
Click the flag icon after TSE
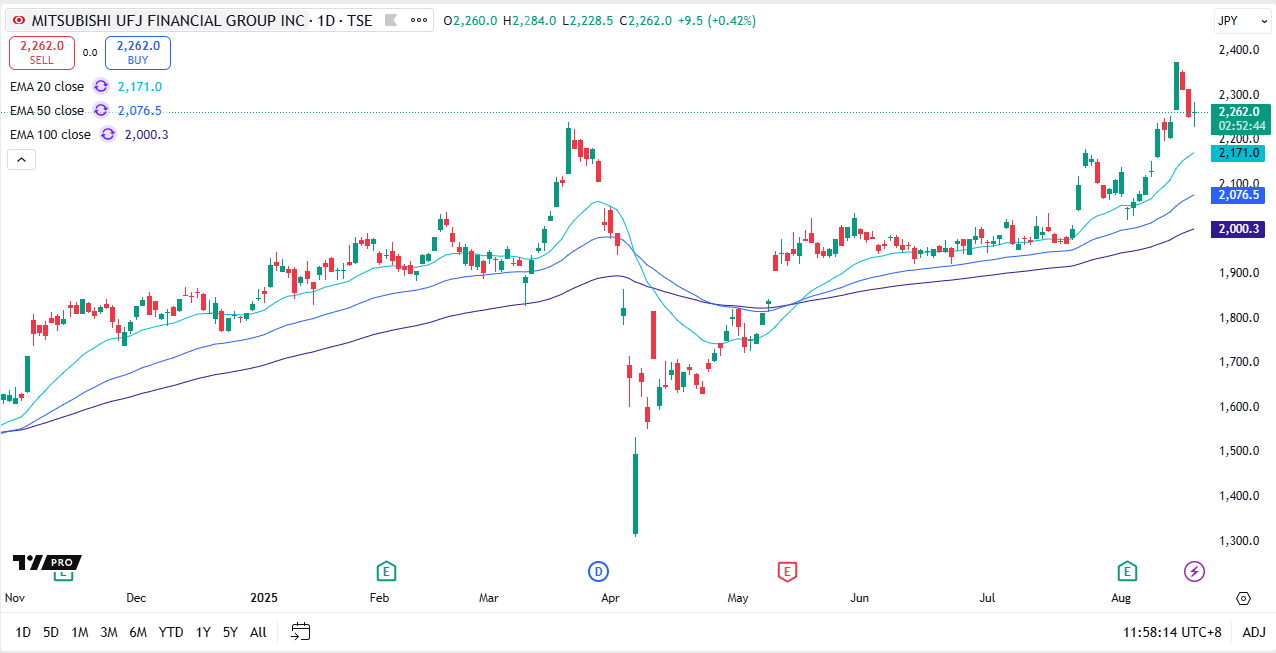click(x=391, y=21)
